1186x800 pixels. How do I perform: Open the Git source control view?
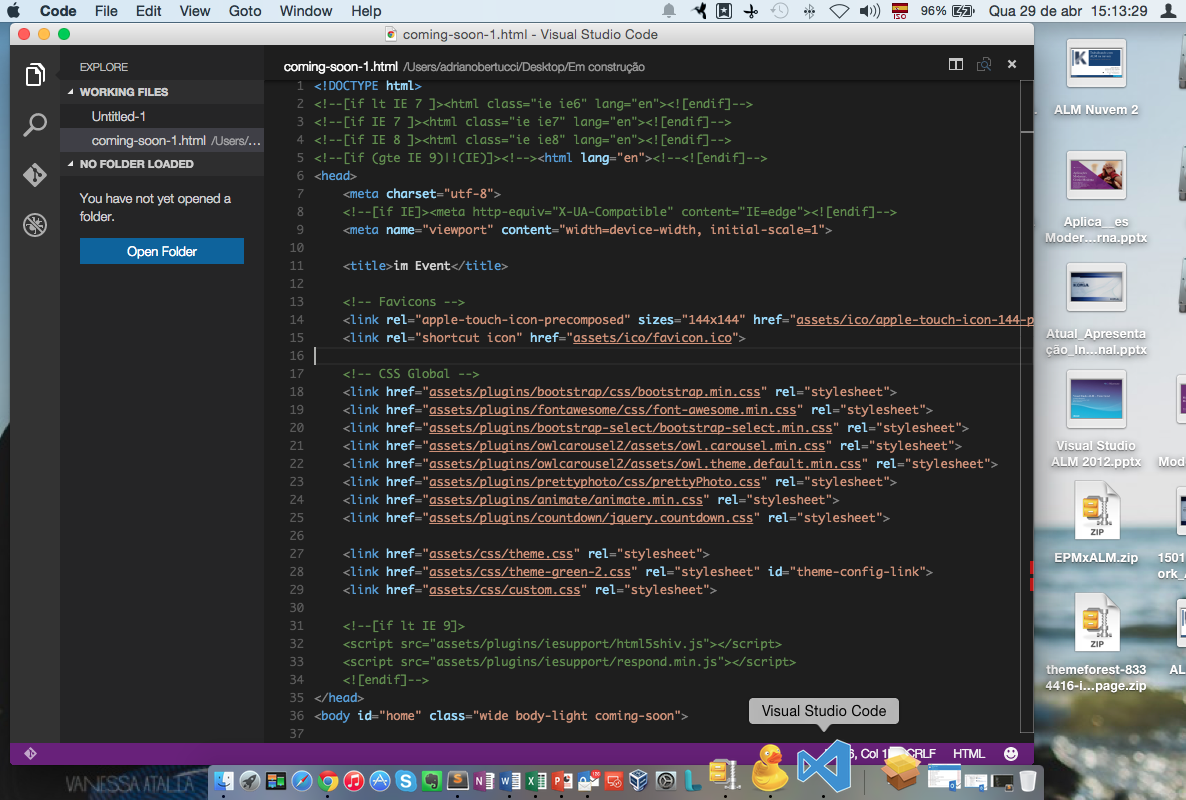35,175
